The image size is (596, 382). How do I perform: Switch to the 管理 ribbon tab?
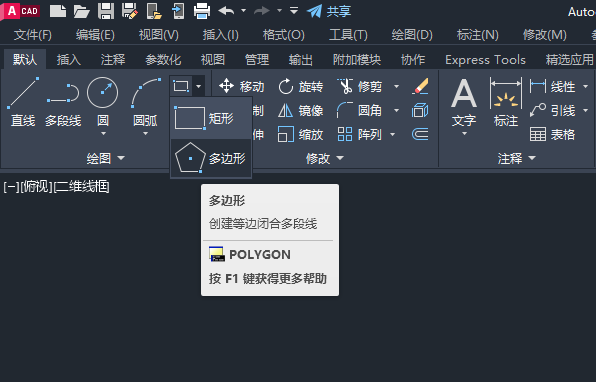click(x=257, y=59)
